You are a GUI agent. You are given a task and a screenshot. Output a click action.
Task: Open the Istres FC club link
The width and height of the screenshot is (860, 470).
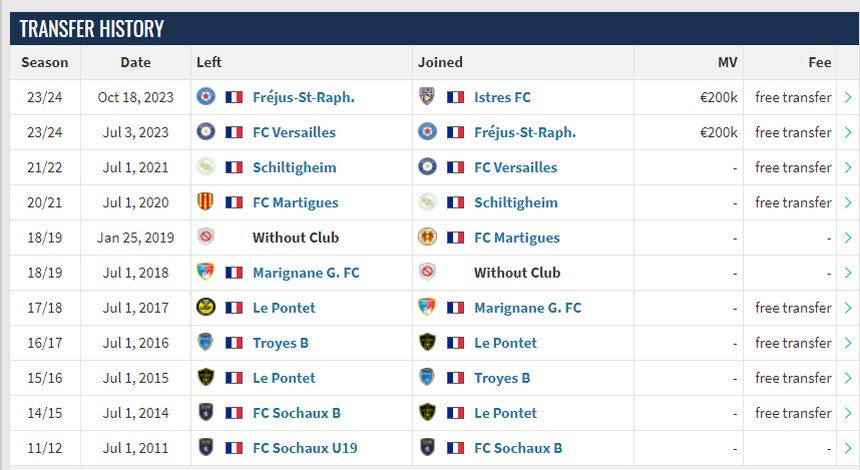pos(502,97)
